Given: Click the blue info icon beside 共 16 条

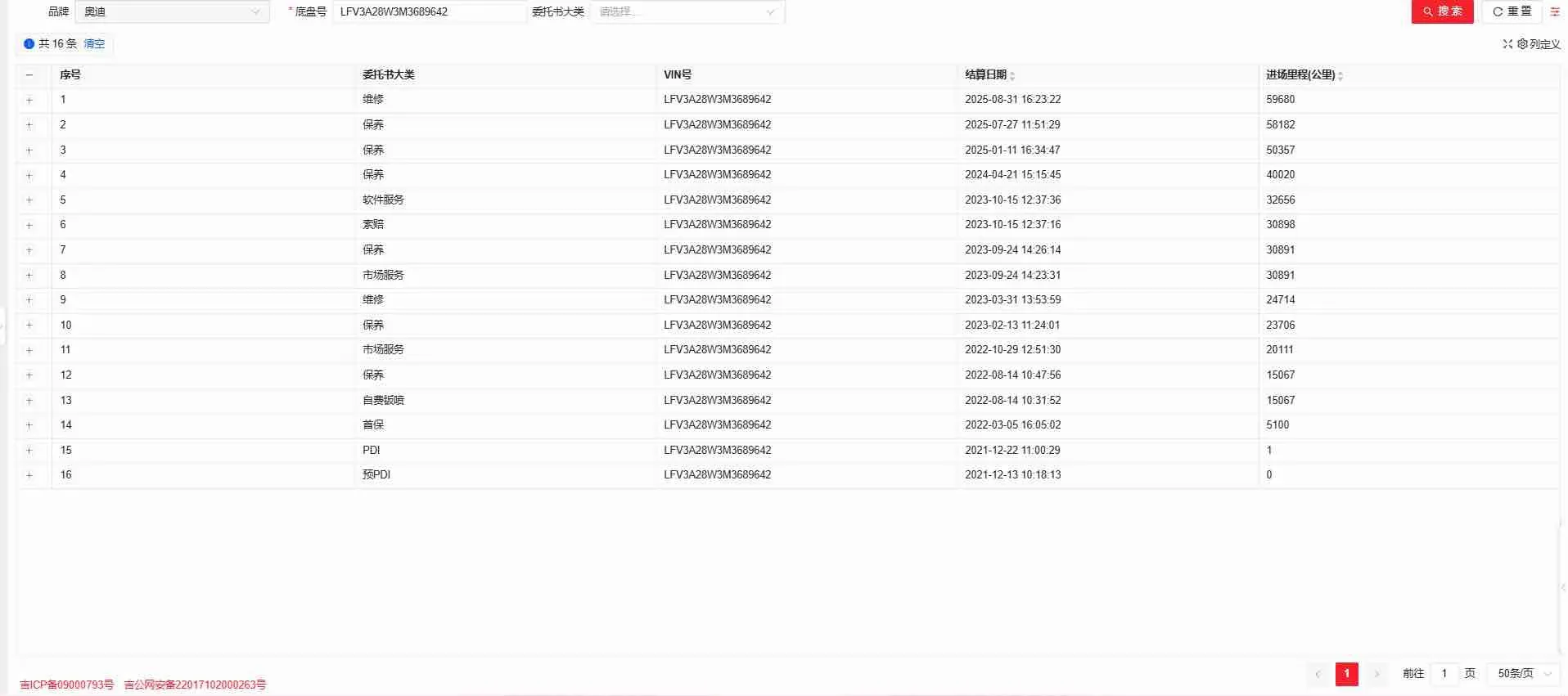Looking at the screenshot, I should click(29, 44).
